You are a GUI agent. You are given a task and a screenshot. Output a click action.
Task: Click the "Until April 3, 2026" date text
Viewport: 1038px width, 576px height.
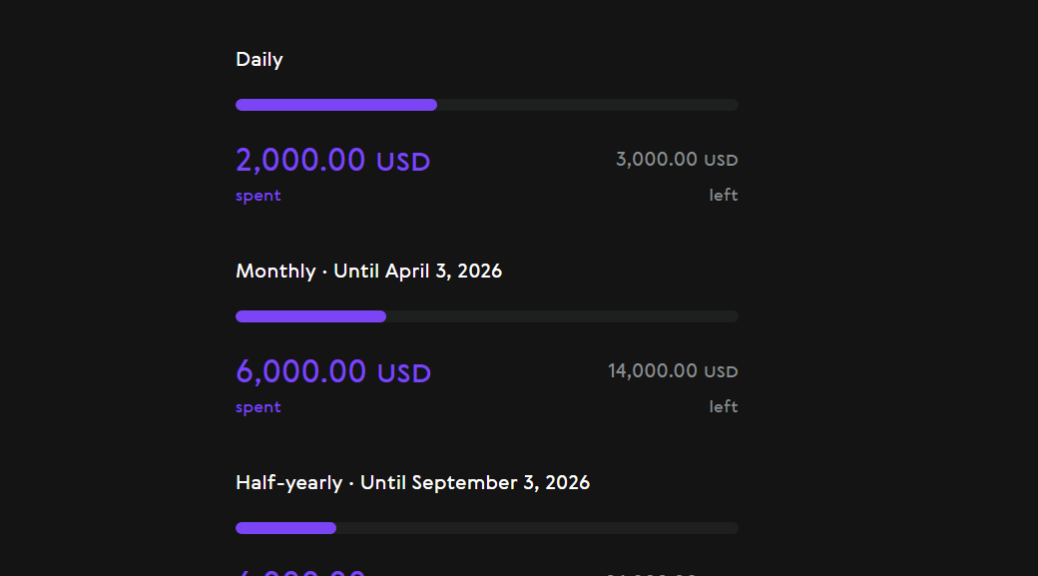pyautogui.click(x=417, y=271)
